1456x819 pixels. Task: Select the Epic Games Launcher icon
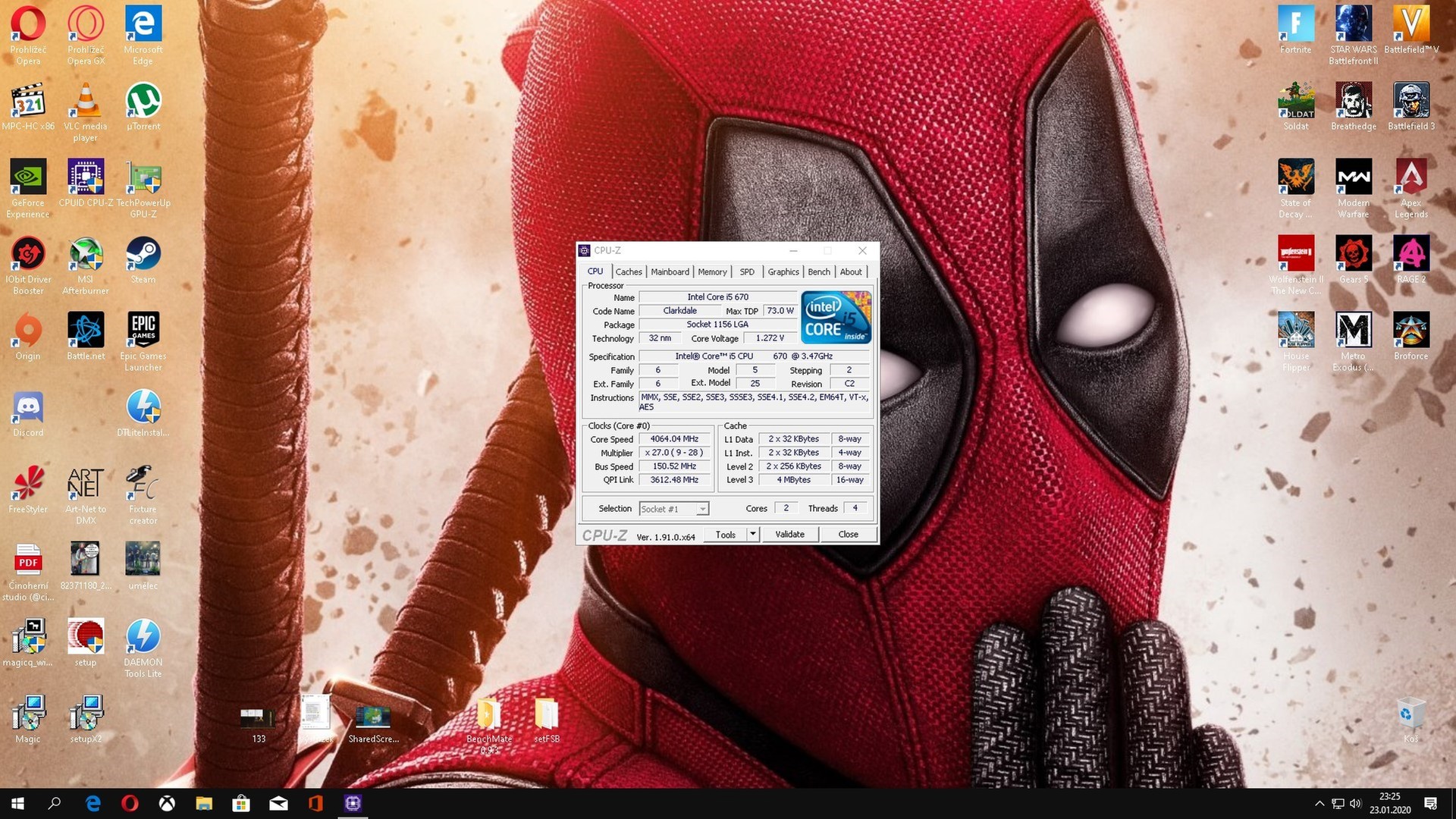click(x=143, y=342)
